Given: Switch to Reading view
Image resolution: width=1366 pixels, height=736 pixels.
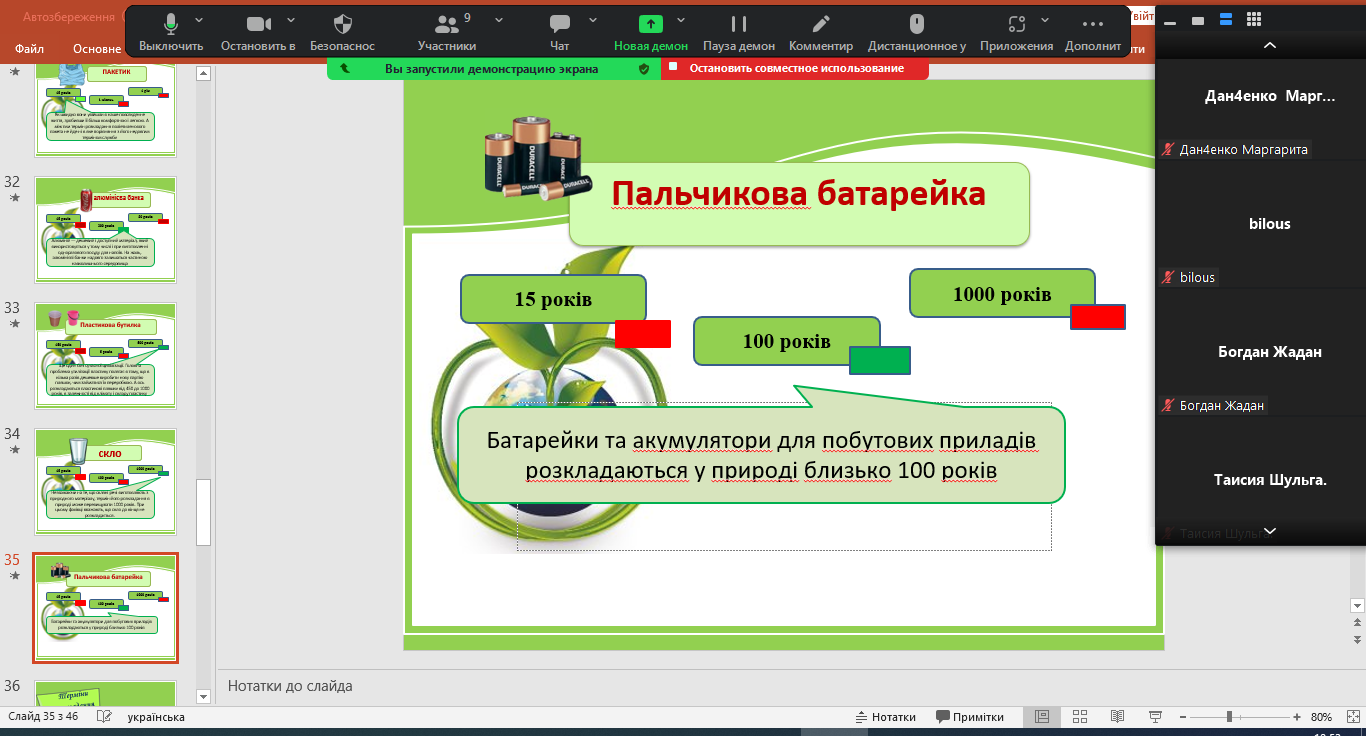Looking at the screenshot, I should pos(1118,717).
